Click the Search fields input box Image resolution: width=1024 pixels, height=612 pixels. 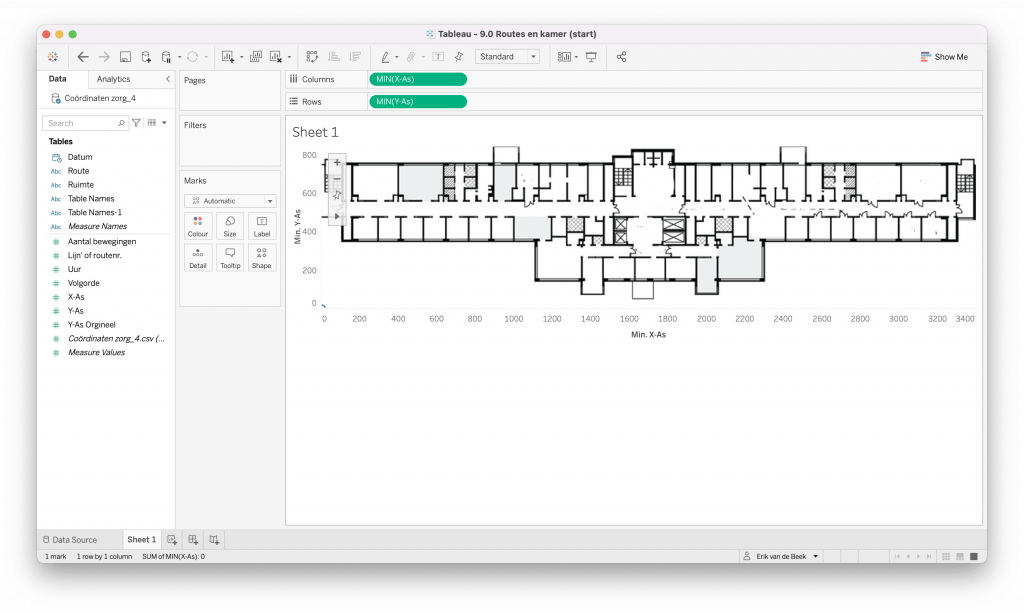[84, 123]
